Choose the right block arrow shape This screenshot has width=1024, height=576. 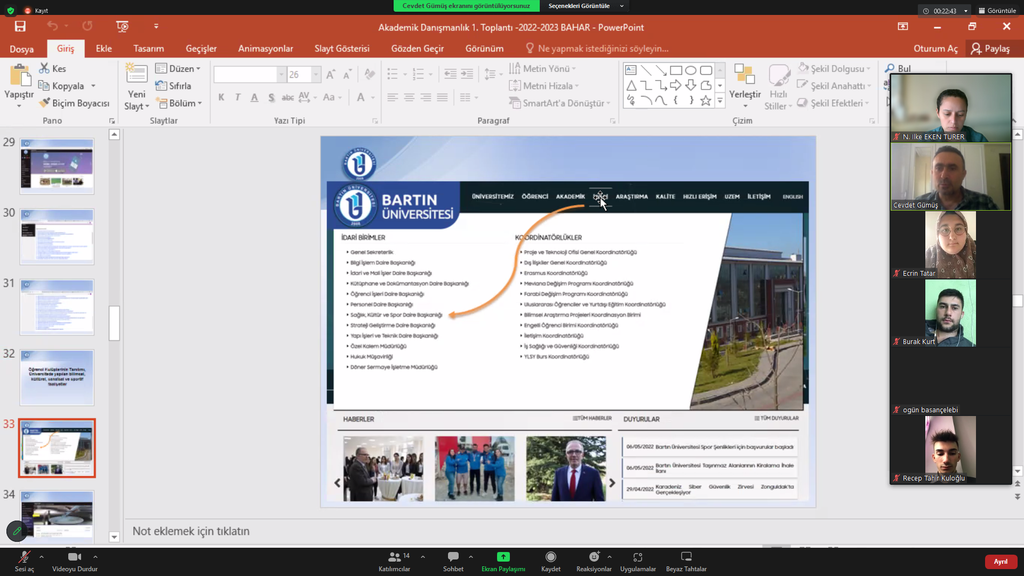point(676,86)
